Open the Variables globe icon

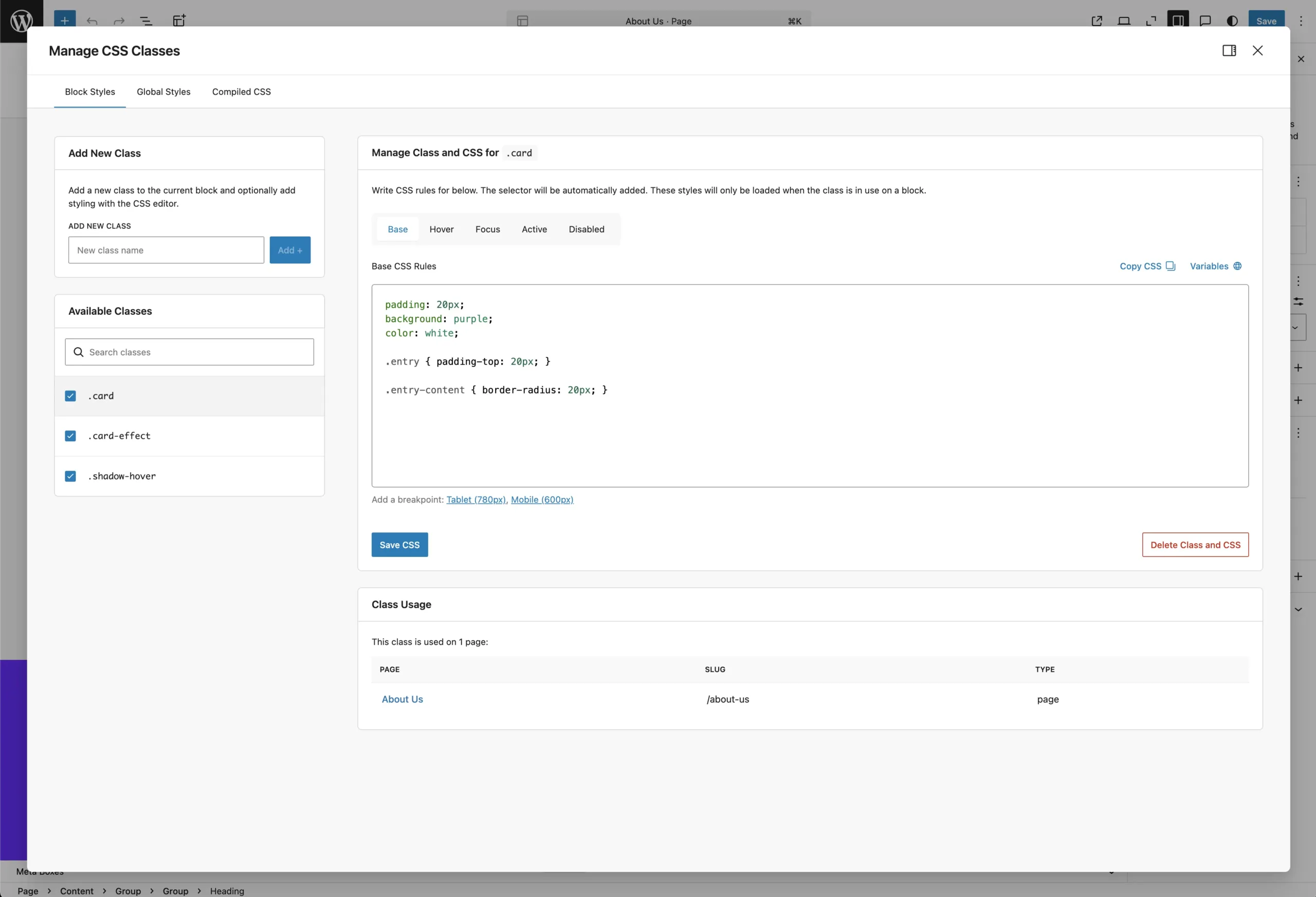click(x=1237, y=266)
